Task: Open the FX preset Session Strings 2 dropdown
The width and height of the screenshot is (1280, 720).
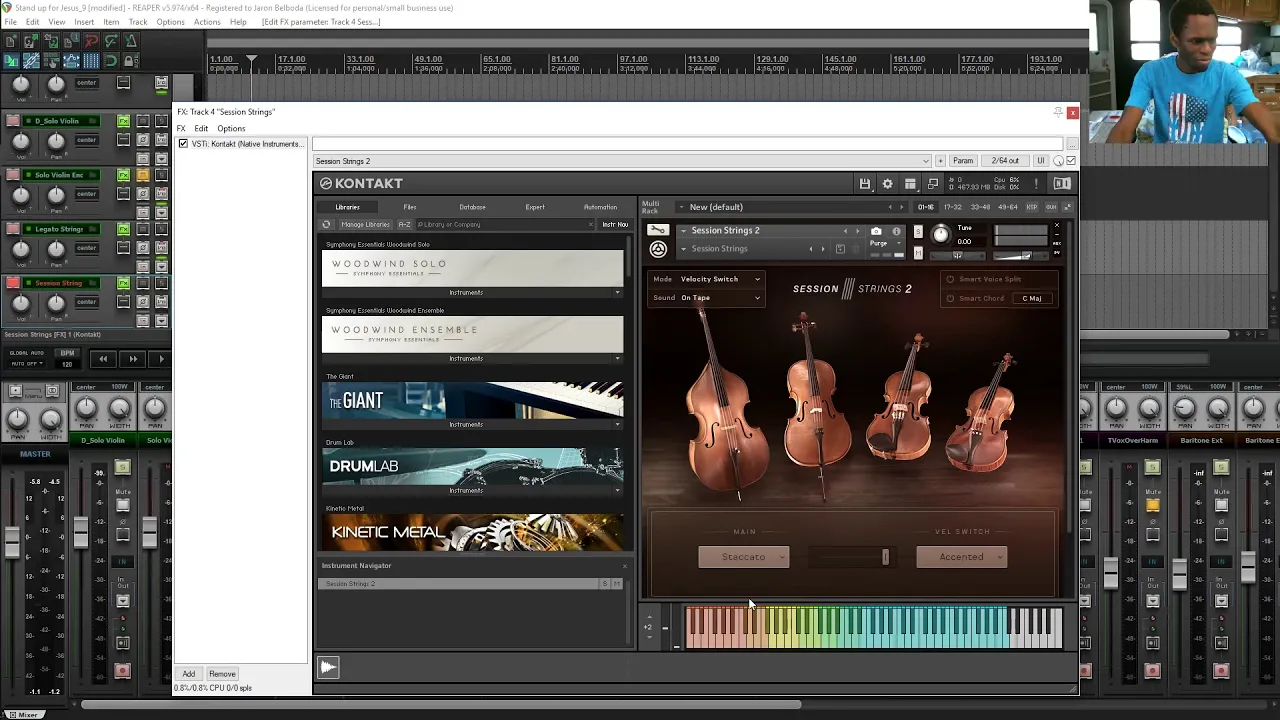Action: [622, 161]
